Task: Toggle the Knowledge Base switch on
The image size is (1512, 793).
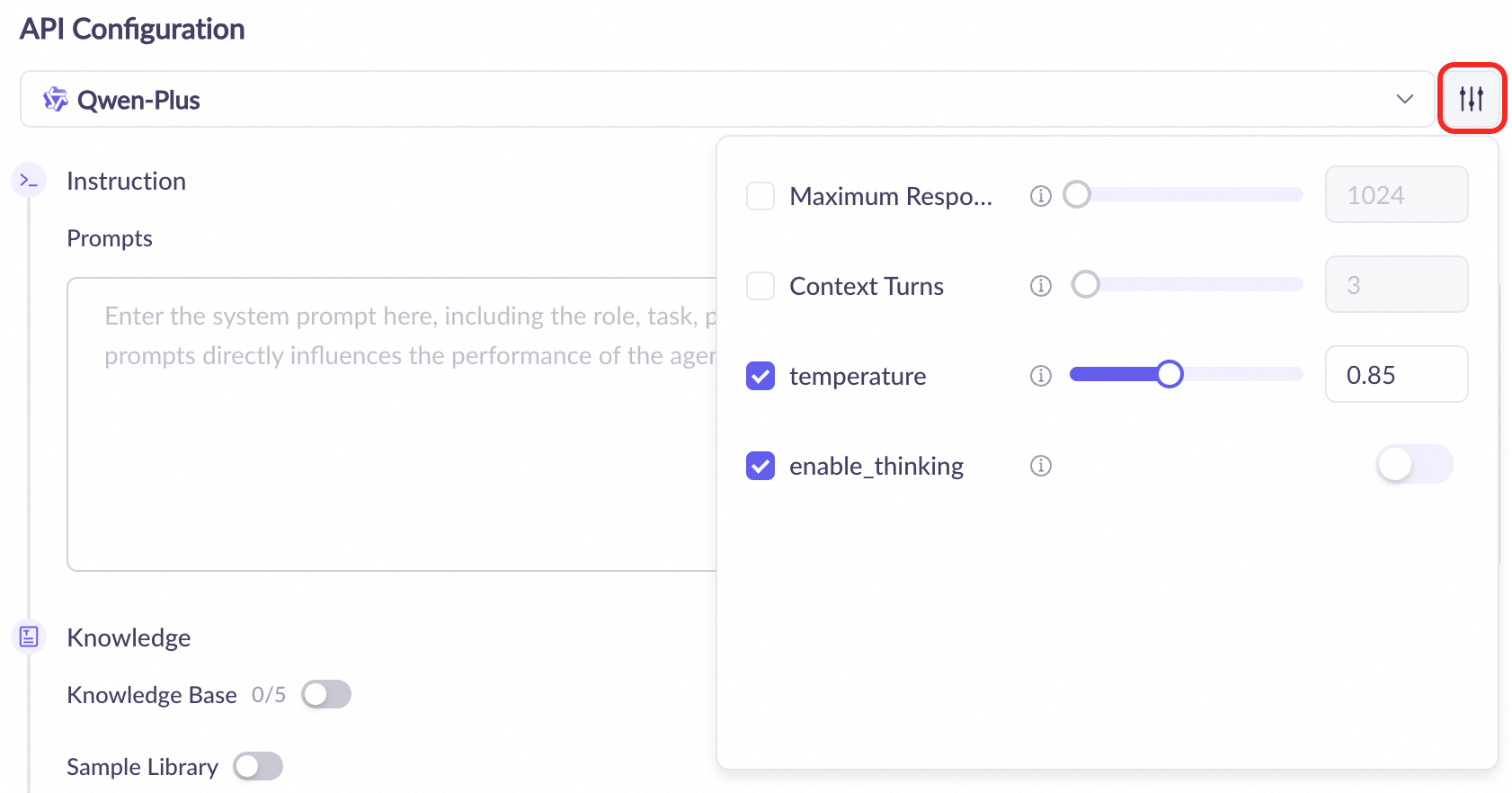Action: (326, 695)
